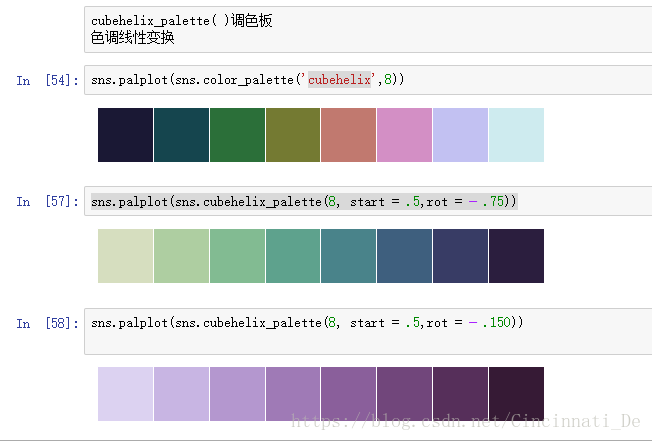Click the pale beige-green swatch in second palette

tap(125, 256)
